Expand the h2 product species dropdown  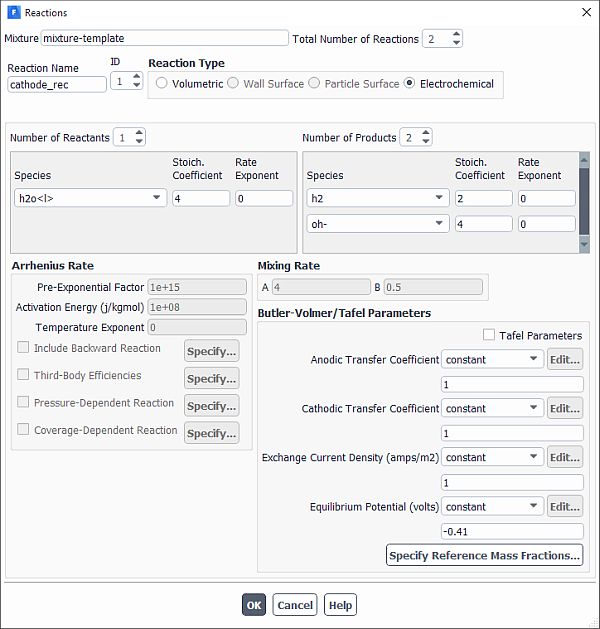point(376,198)
